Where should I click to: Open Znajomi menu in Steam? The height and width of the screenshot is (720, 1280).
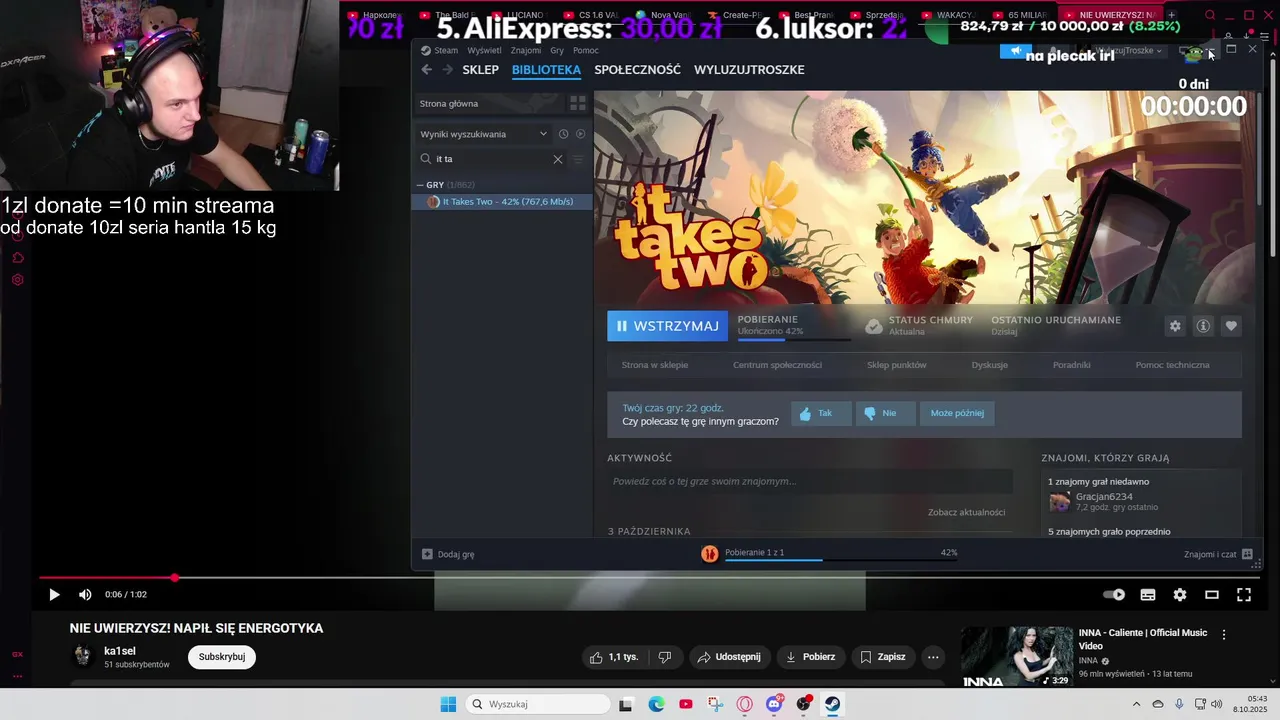tap(526, 50)
